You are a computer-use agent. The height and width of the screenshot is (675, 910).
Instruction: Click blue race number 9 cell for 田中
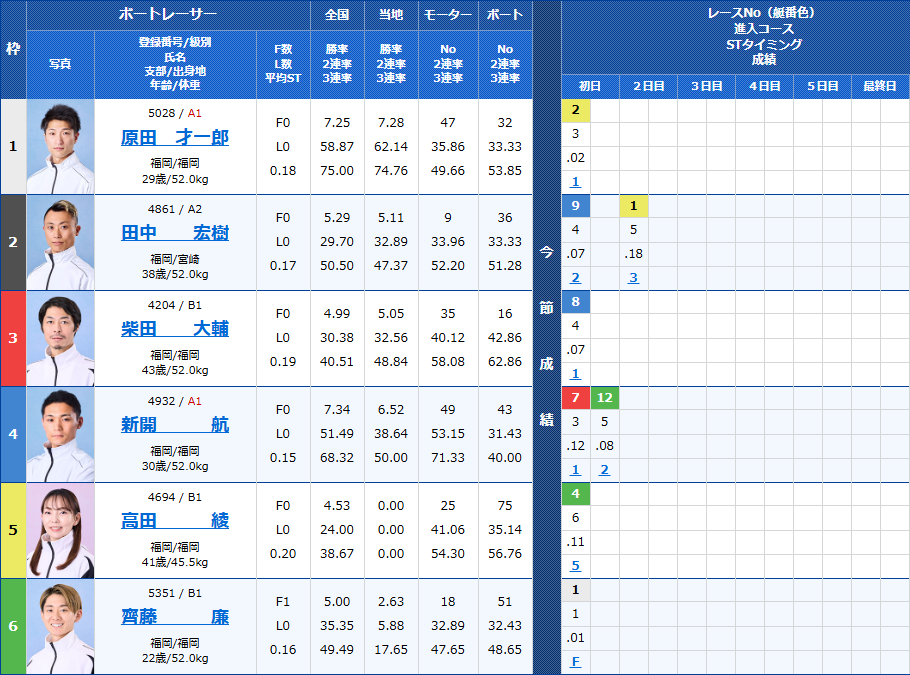[x=576, y=206]
